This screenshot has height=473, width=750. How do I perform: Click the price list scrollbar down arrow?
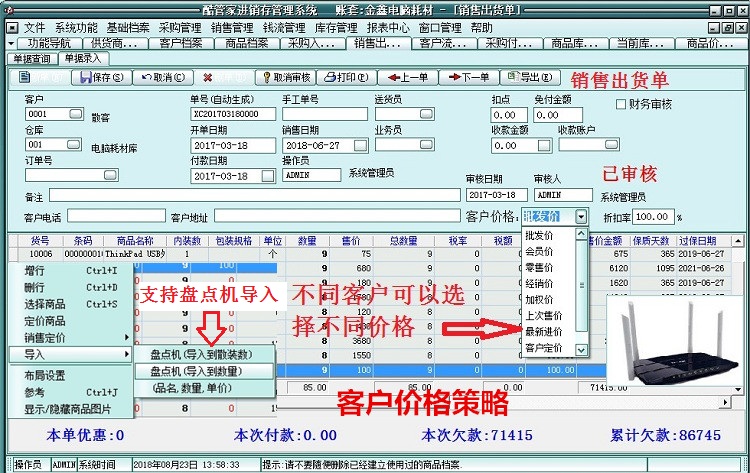[x=581, y=350]
